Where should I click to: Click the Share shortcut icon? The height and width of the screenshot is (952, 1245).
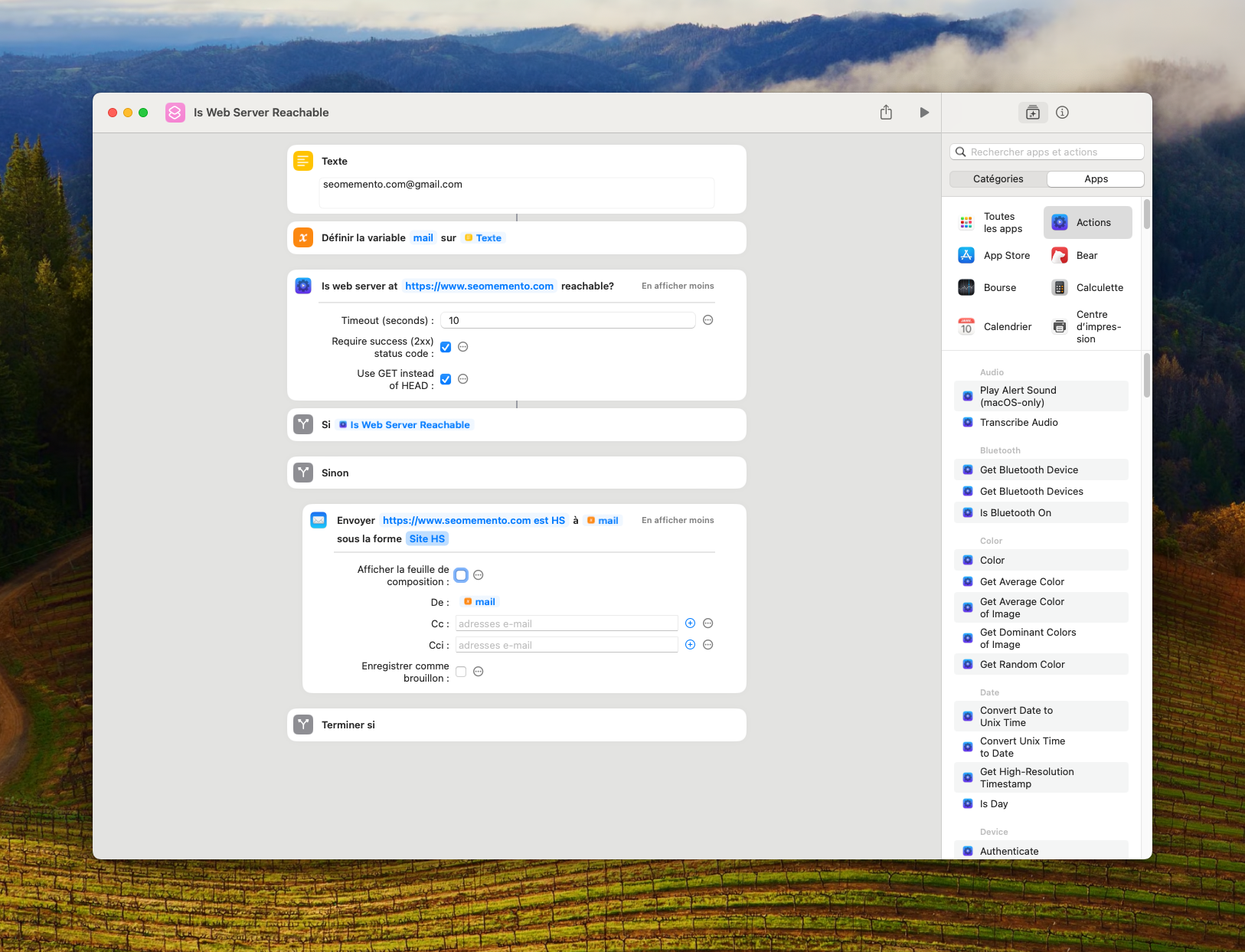tap(886, 113)
